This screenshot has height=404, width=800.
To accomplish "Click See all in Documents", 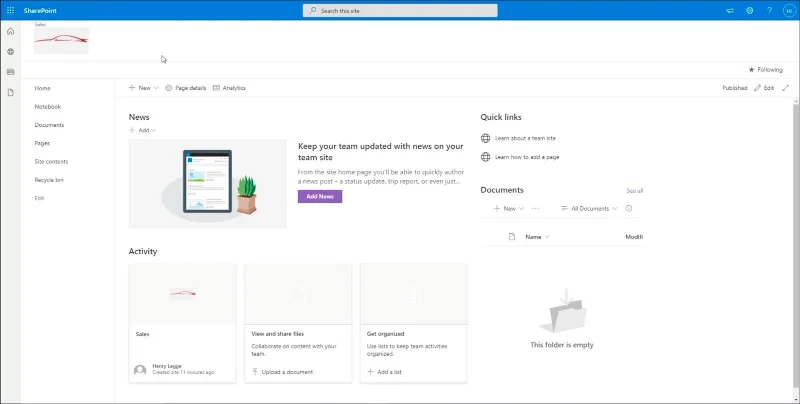I will pyautogui.click(x=635, y=191).
